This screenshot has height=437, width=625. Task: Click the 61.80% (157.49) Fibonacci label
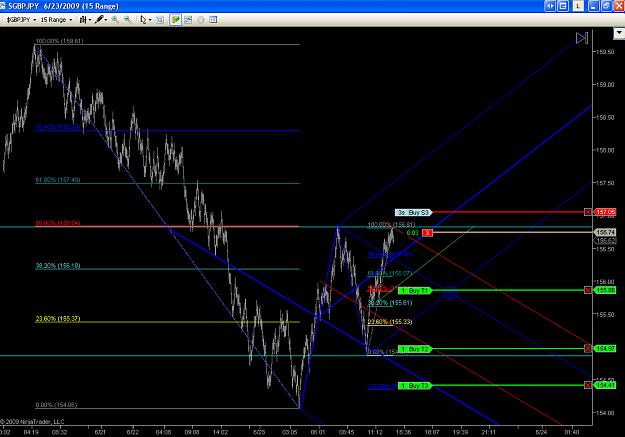(58, 180)
